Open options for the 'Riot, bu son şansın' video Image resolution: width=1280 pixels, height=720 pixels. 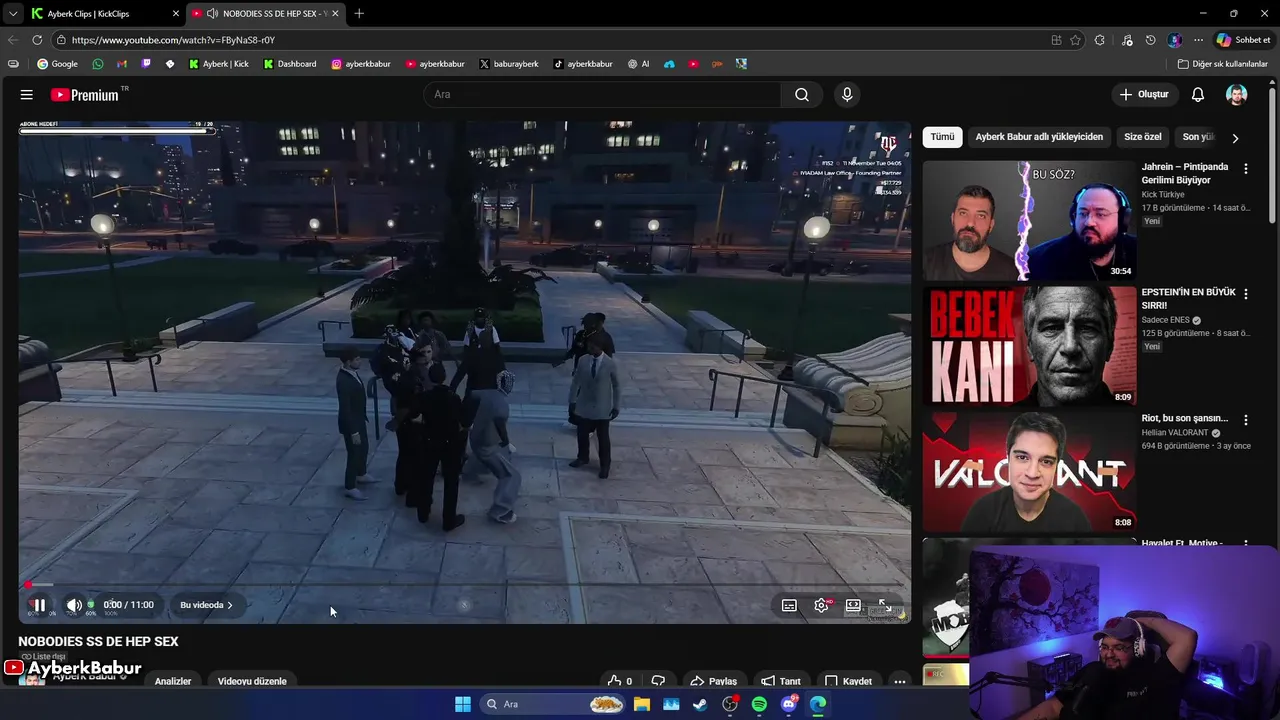[x=1245, y=421]
